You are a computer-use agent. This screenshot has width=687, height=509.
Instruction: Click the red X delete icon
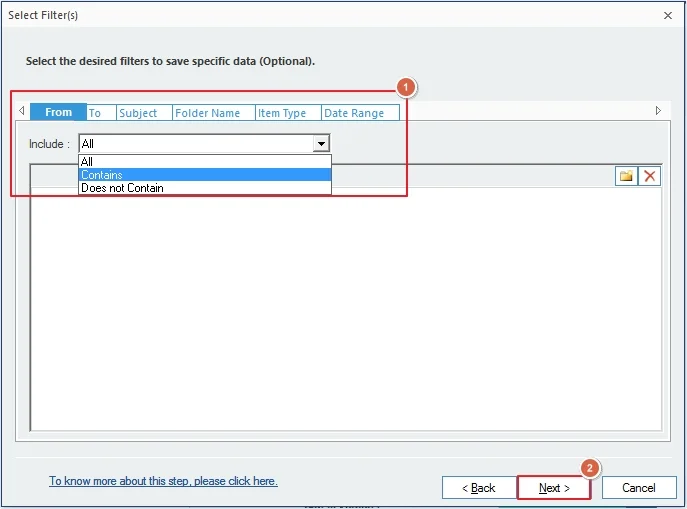click(649, 176)
